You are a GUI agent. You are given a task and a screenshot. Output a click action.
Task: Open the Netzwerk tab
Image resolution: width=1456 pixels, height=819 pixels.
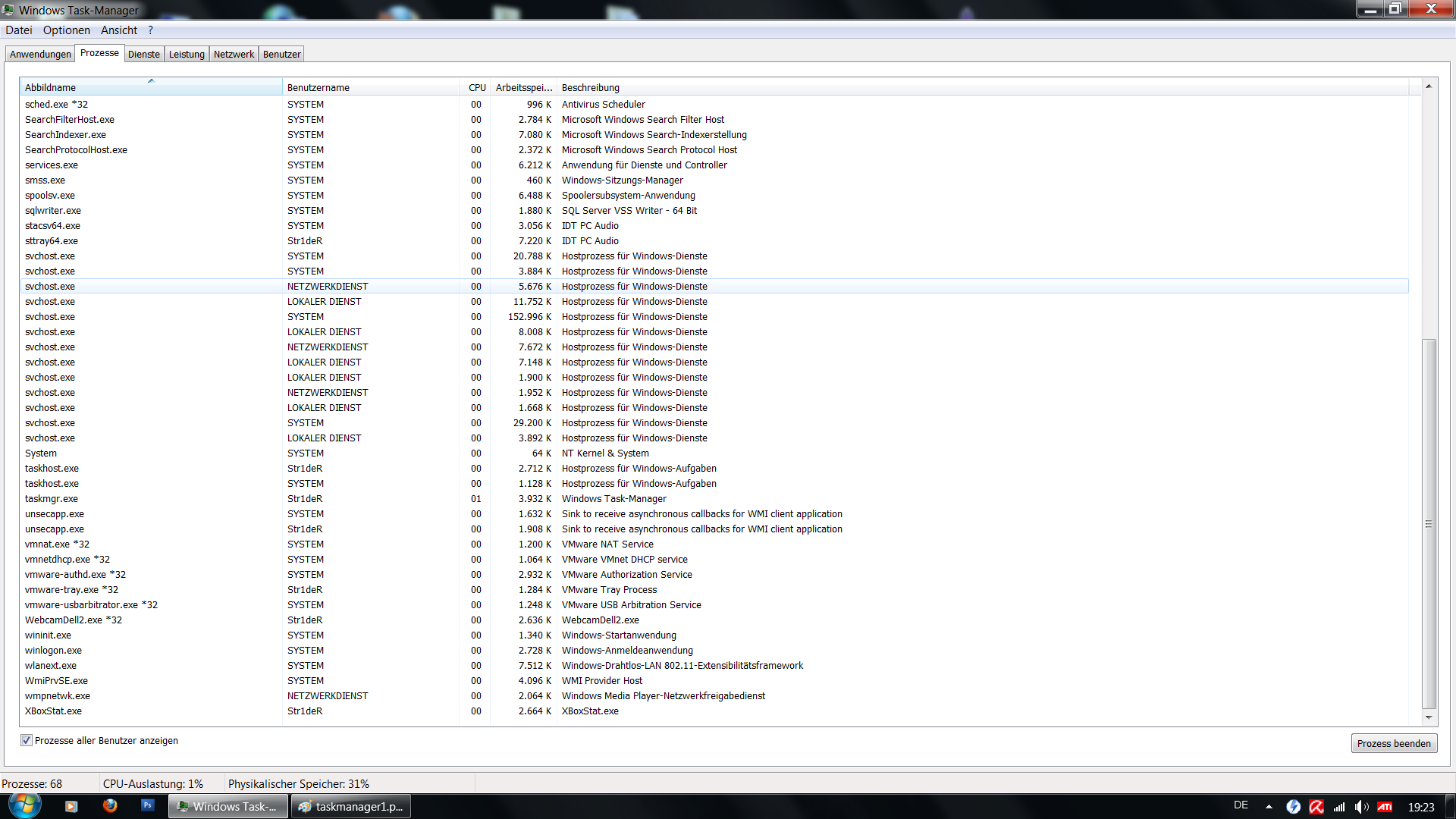(234, 55)
